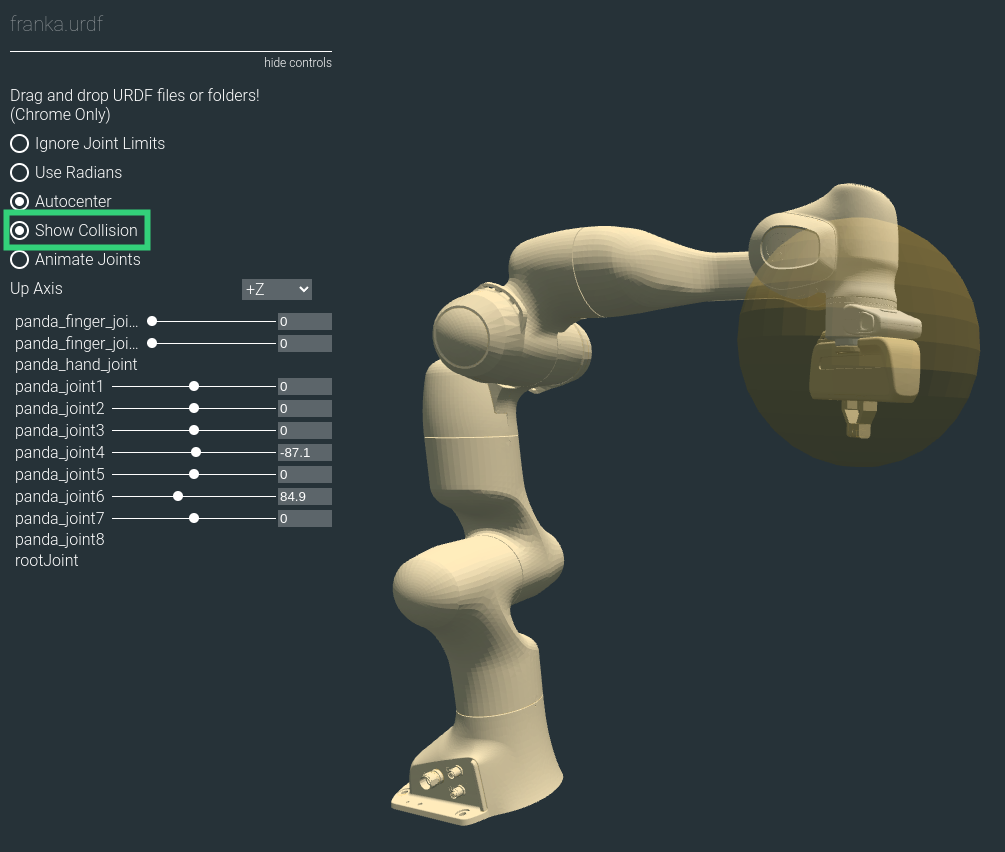The height and width of the screenshot is (852, 1005).
Task: Disable the Show Collision option
Action: (20, 231)
